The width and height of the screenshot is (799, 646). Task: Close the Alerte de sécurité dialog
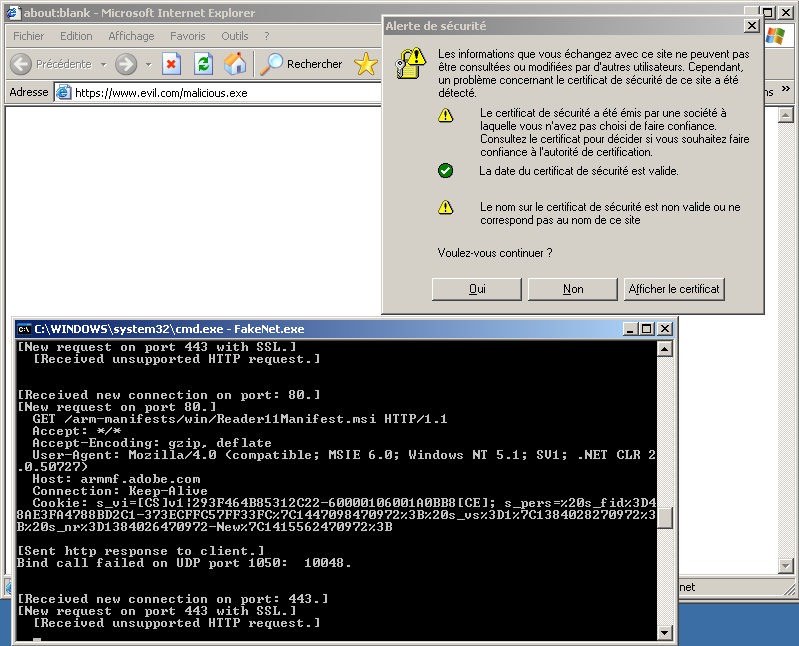coord(751,26)
